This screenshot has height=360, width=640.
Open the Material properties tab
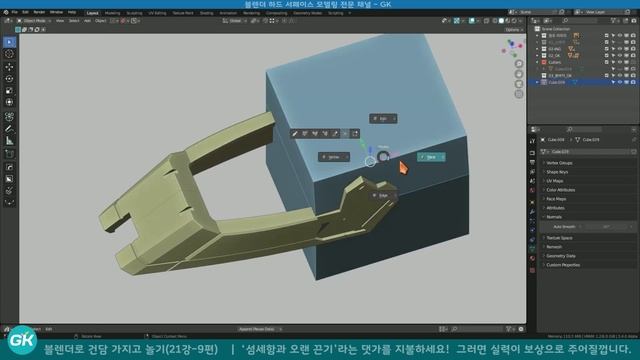click(x=532, y=258)
